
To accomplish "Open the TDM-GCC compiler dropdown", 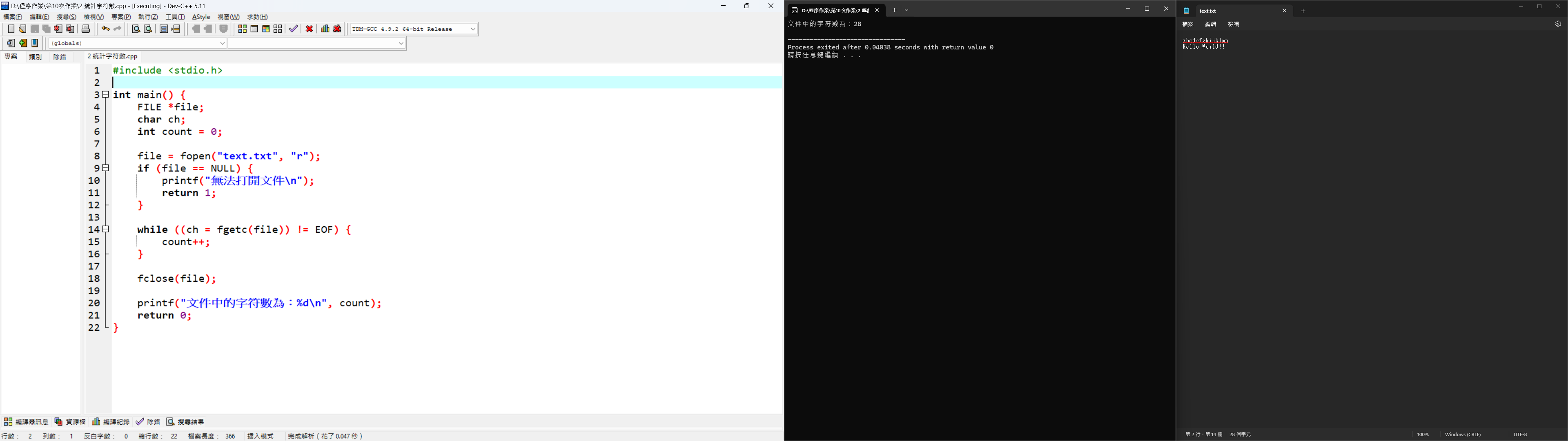I will click(x=473, y=29).
